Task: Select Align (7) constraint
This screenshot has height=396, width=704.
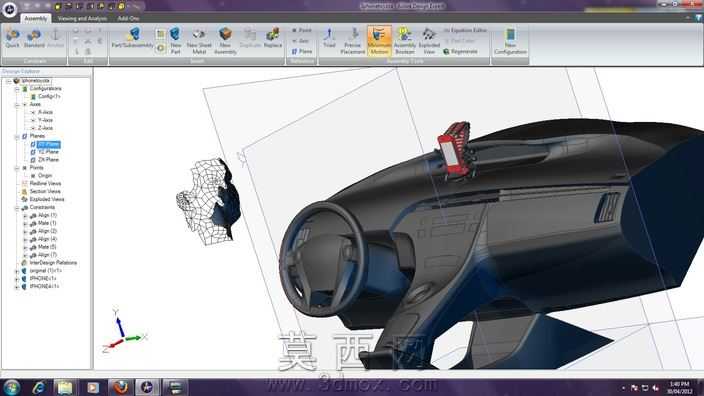Action: click(x=47, y=255)
